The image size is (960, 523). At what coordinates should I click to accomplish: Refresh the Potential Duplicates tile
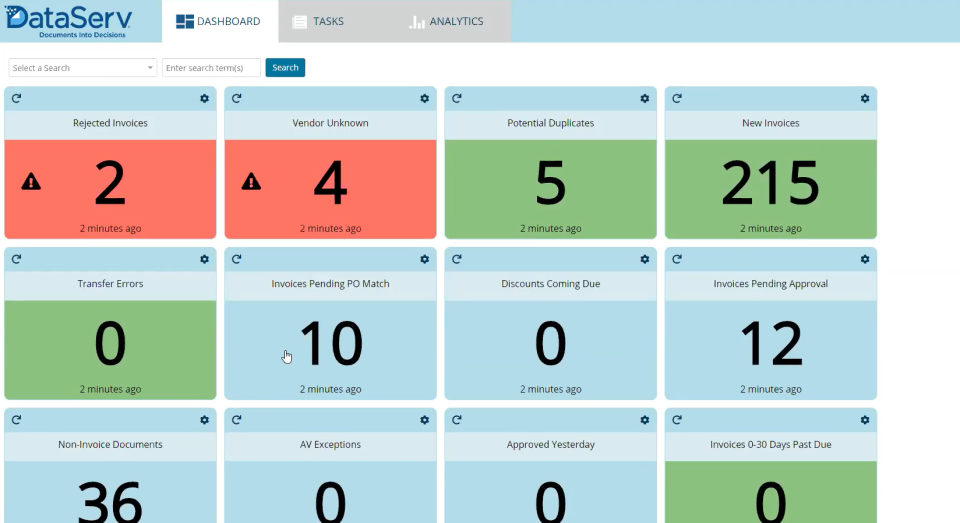click(457, 98)
